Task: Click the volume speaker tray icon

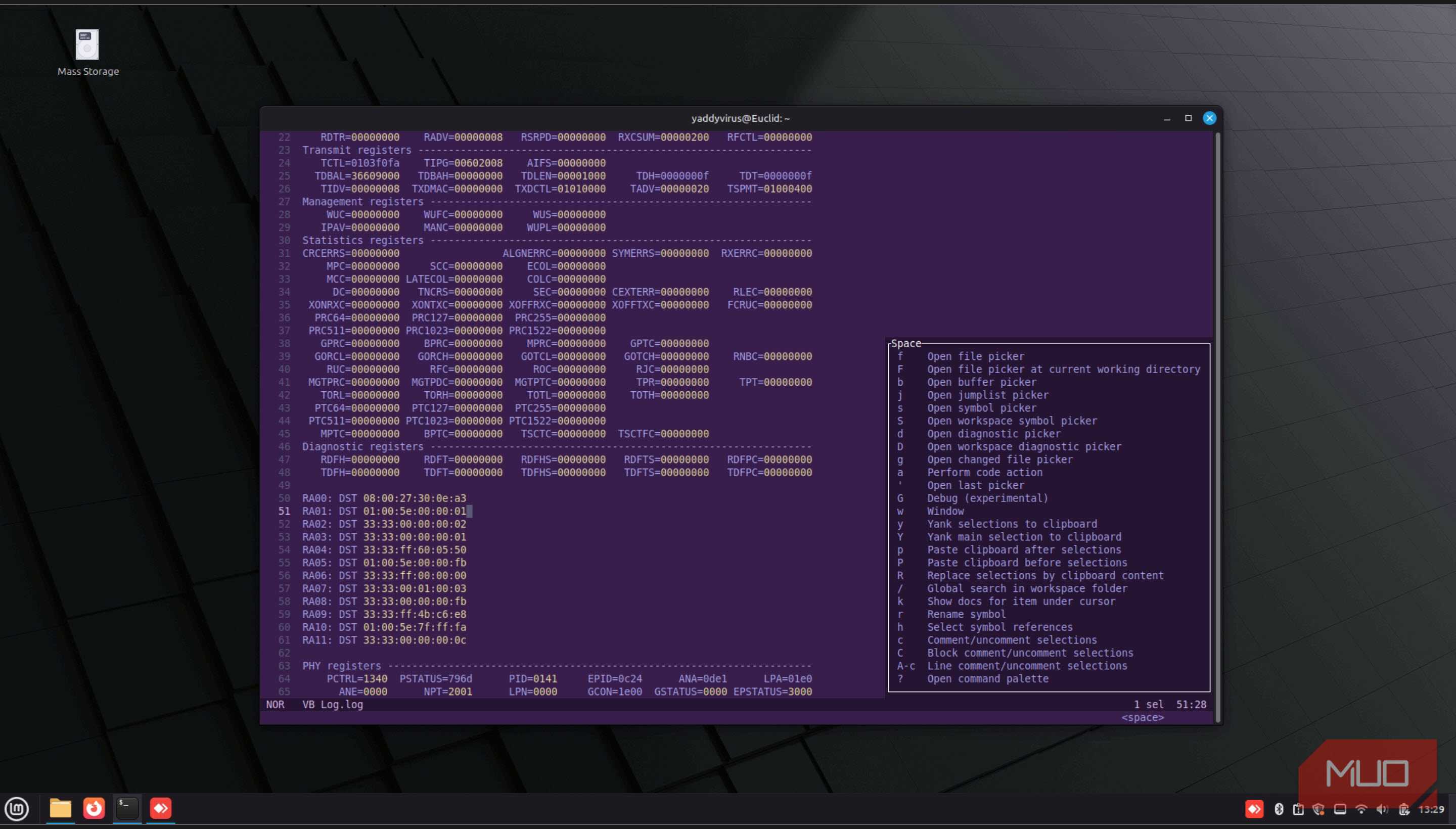Action: pos(1382,809)
